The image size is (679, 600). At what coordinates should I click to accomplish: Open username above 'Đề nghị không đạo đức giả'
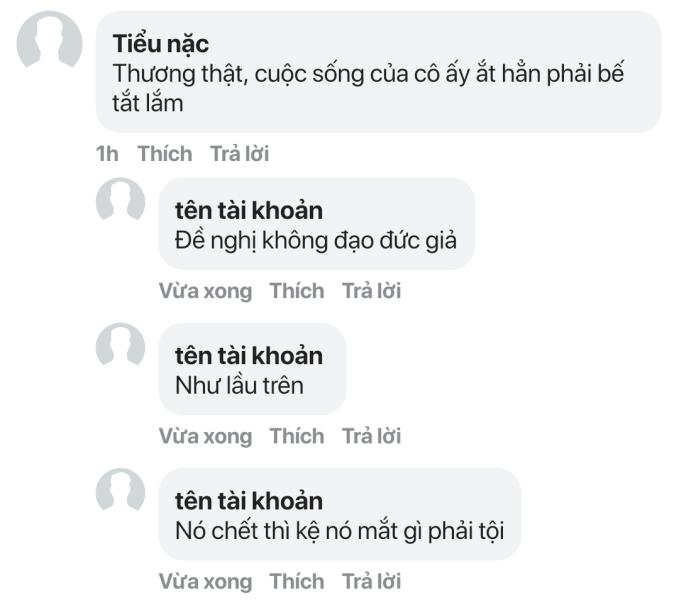point(248,210)
